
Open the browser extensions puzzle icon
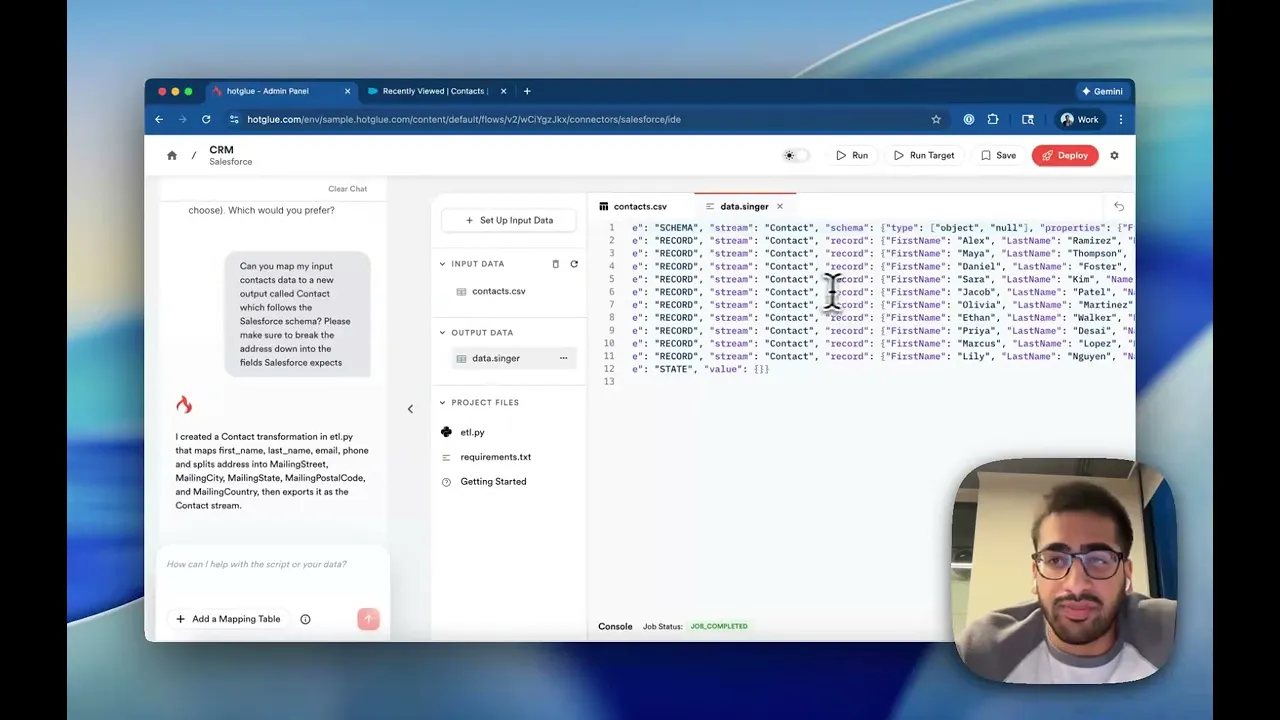point(993,119)
